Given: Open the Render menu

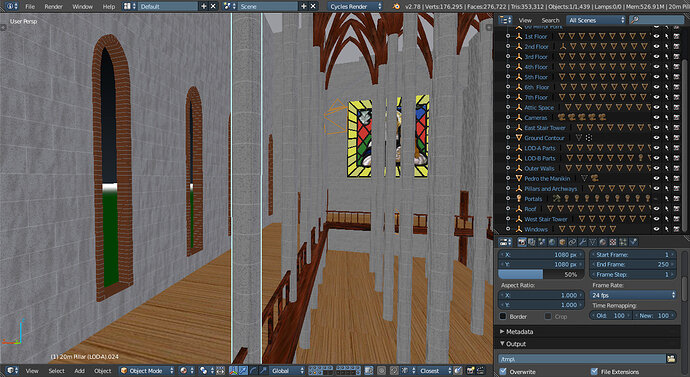Looking at the screenshot, I should [x=54, y=7].
